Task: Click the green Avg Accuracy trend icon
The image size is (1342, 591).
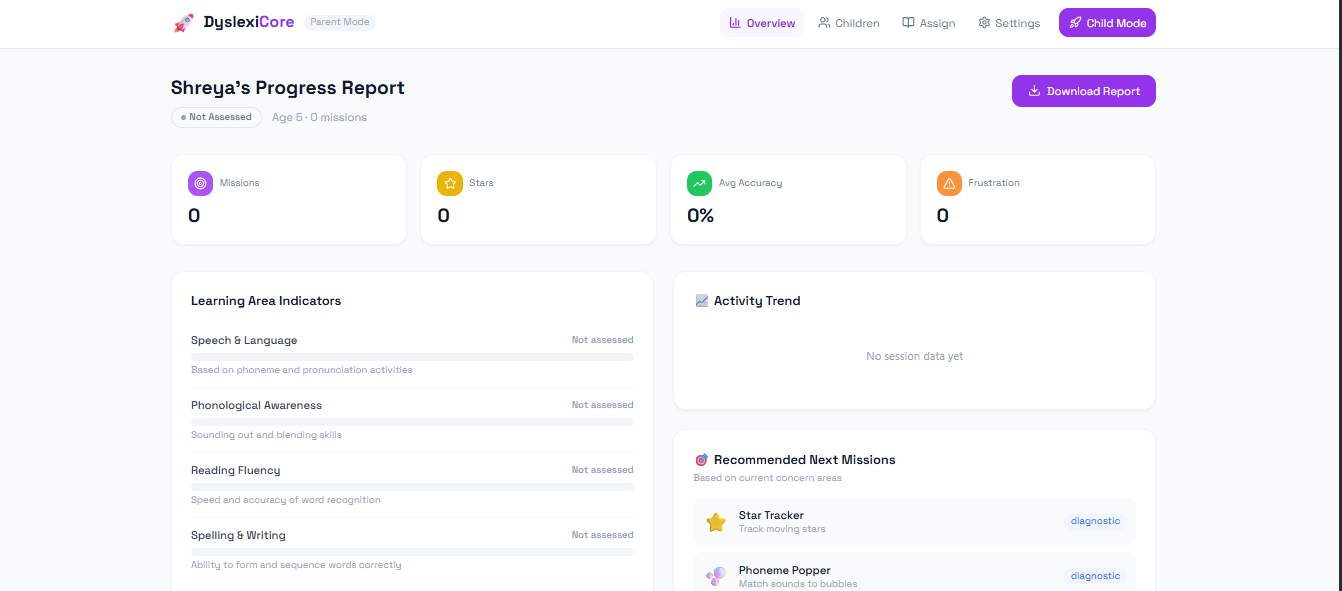Action: [x=700, y=183]
